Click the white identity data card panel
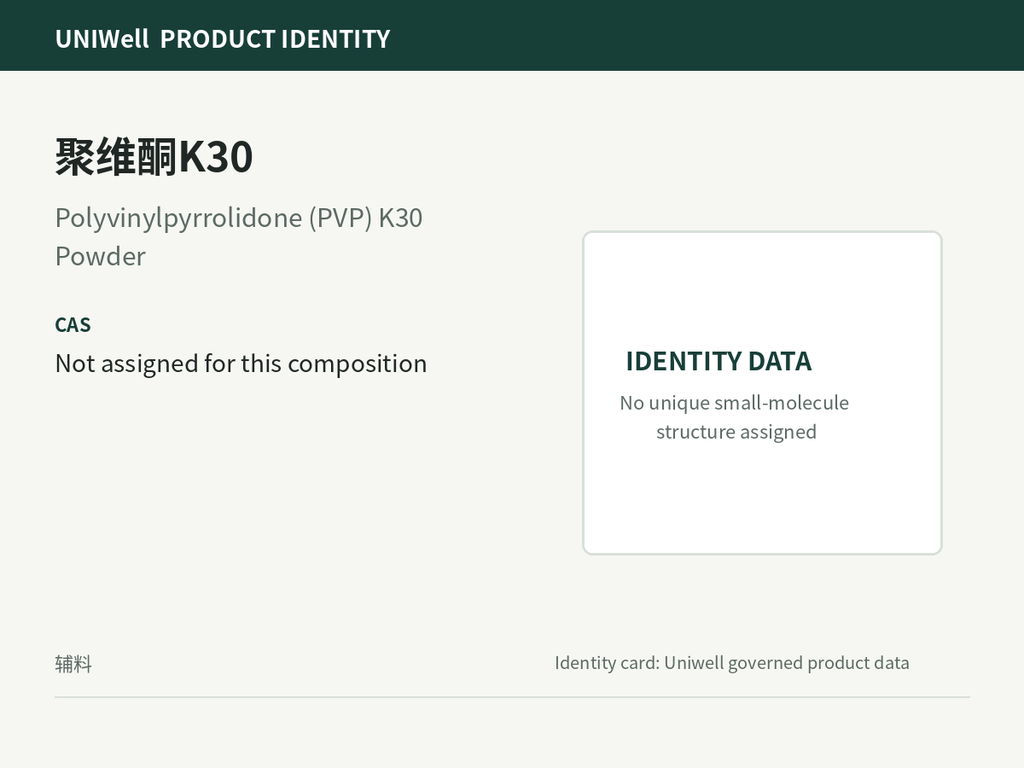The width and height of the screenshot is (1024, 768). coord(762,392)
